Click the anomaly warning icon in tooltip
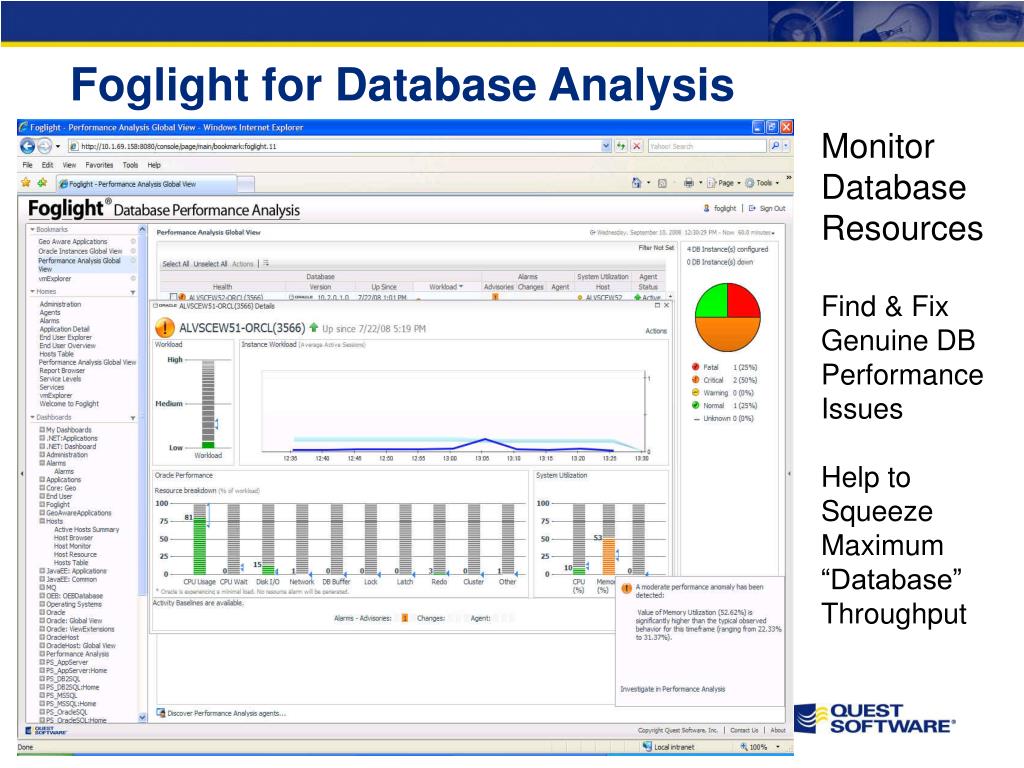 (x=626, y=589)
